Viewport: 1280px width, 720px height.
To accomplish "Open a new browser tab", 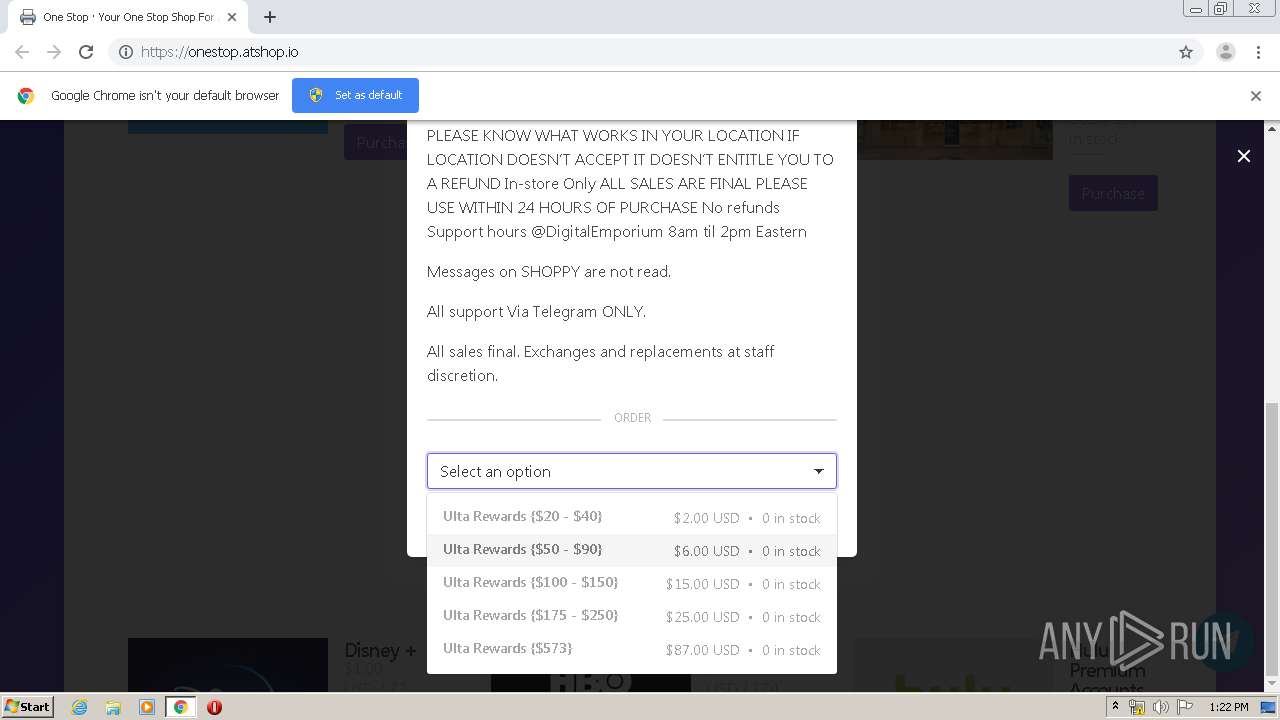I will [x=270, y=17].
